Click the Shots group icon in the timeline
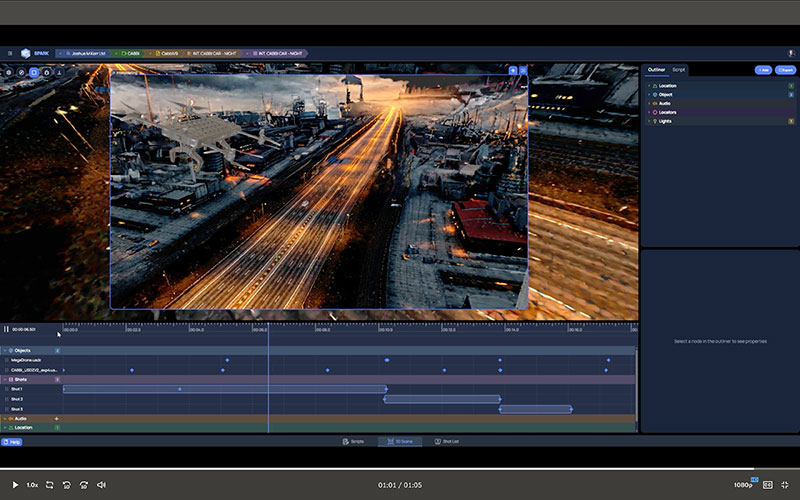Screen dimensions: 800x500 pos(11,380)
